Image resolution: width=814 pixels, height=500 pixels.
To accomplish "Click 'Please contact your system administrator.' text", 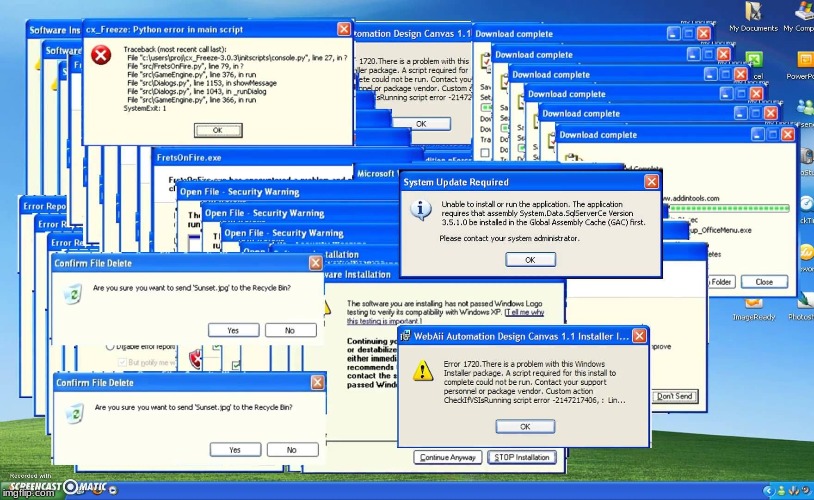I will (x=509, y=238).
